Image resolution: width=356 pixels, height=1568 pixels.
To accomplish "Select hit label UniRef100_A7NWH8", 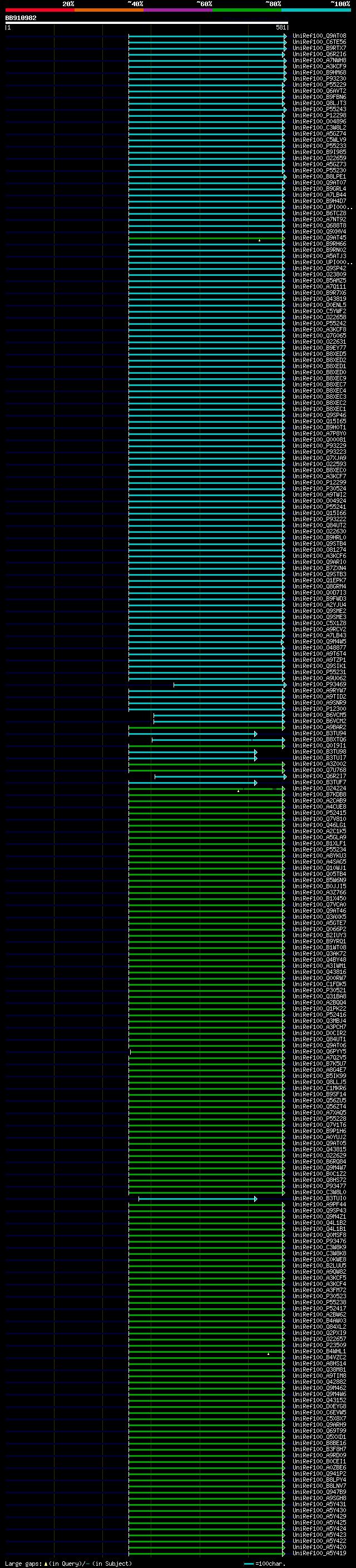I will click(319, 60).
